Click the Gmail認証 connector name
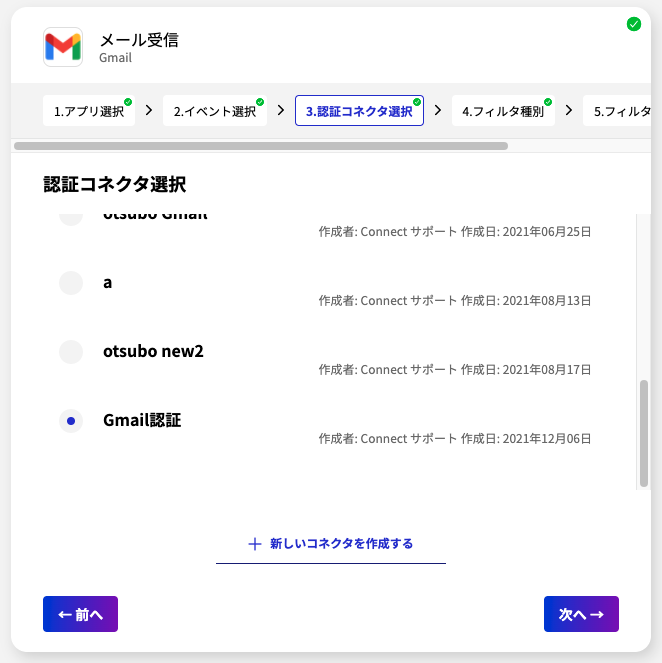 142,420
